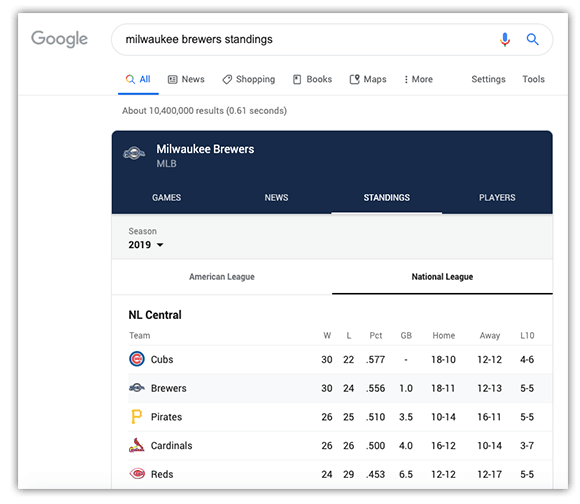
Task: Open search Tools
Action: [533, 79]
